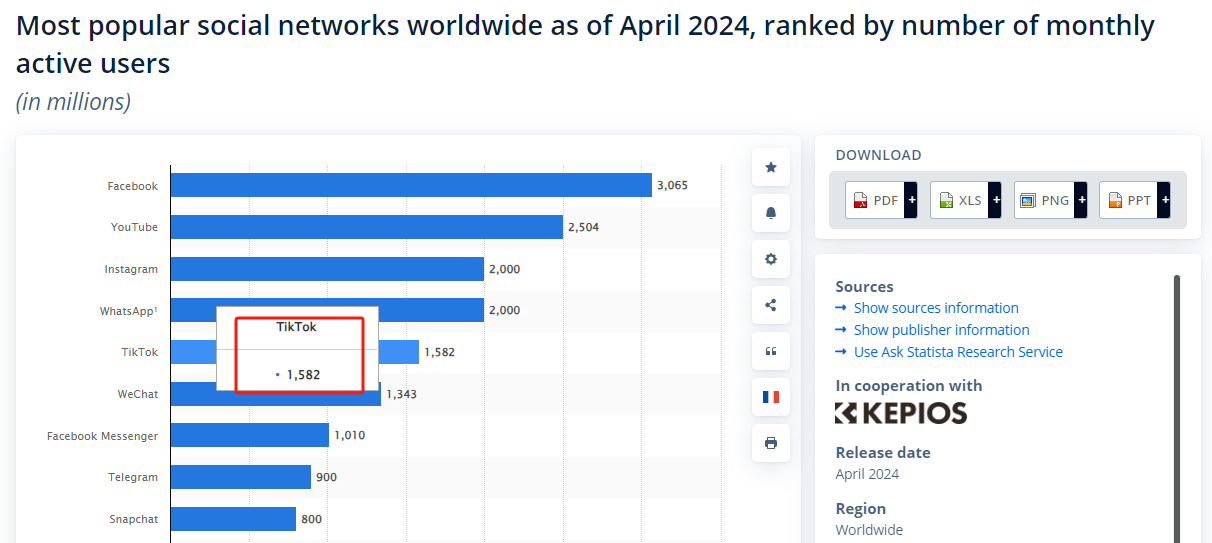Click Use Ask Statista Research Service

click(957, 352)
